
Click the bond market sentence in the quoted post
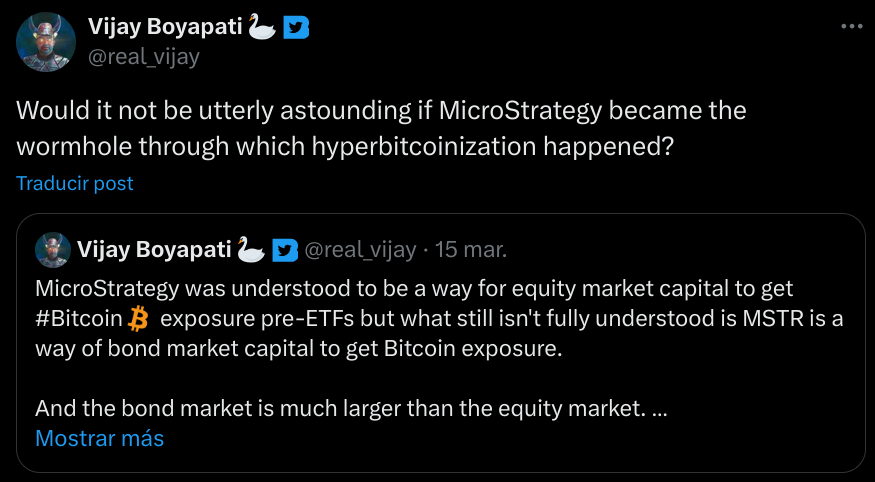click(x=335, y=408)
